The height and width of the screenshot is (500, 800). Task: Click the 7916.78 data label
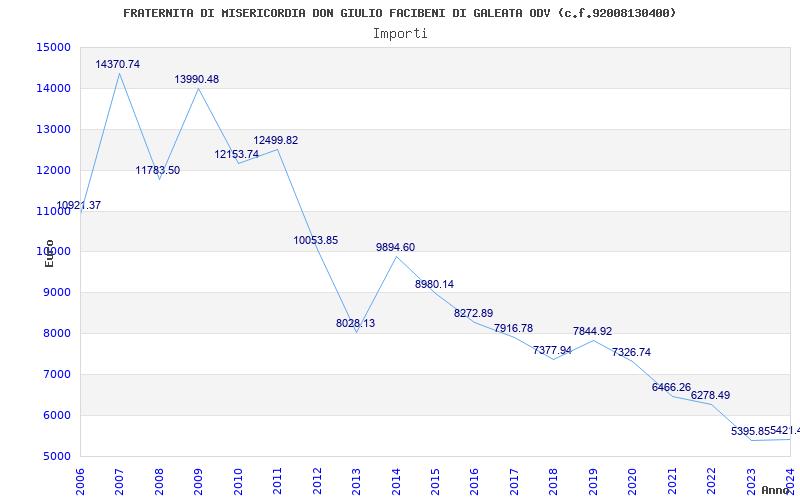[513, 328]
